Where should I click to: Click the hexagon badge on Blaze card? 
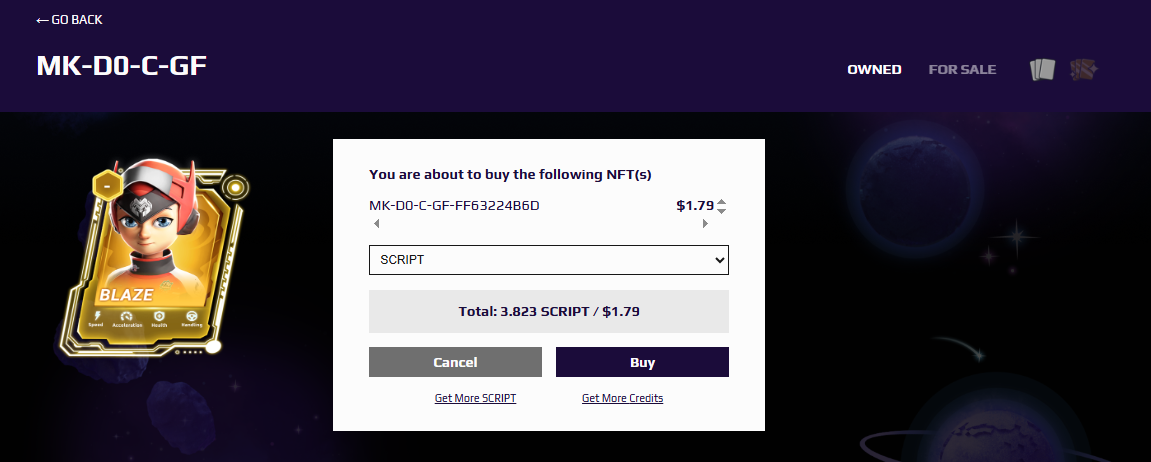[x=108, y=187]
